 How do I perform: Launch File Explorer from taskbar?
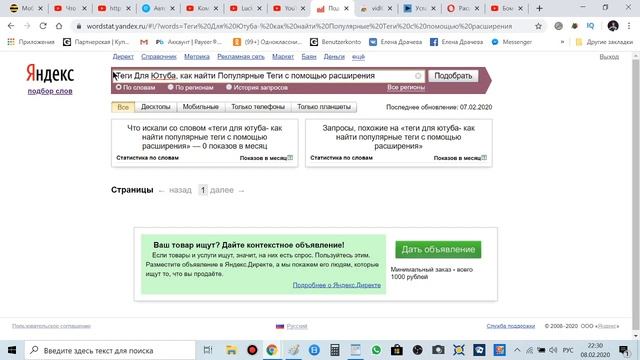(231, 350)
